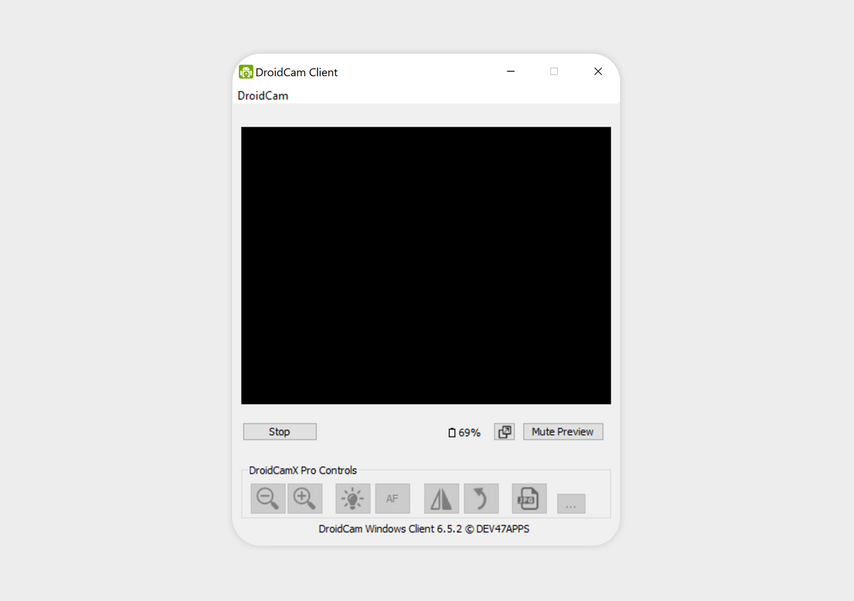Screen dimensions: 854x601
Task: Click the zoom in magnifier icon
Action: pyautogui.click(x=305, y=498)
